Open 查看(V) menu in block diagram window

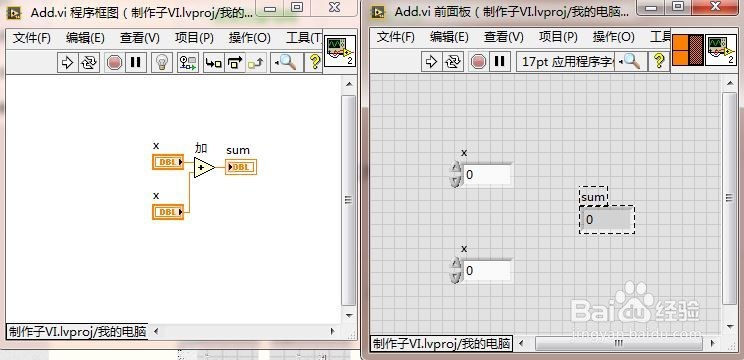click(140, 38)
